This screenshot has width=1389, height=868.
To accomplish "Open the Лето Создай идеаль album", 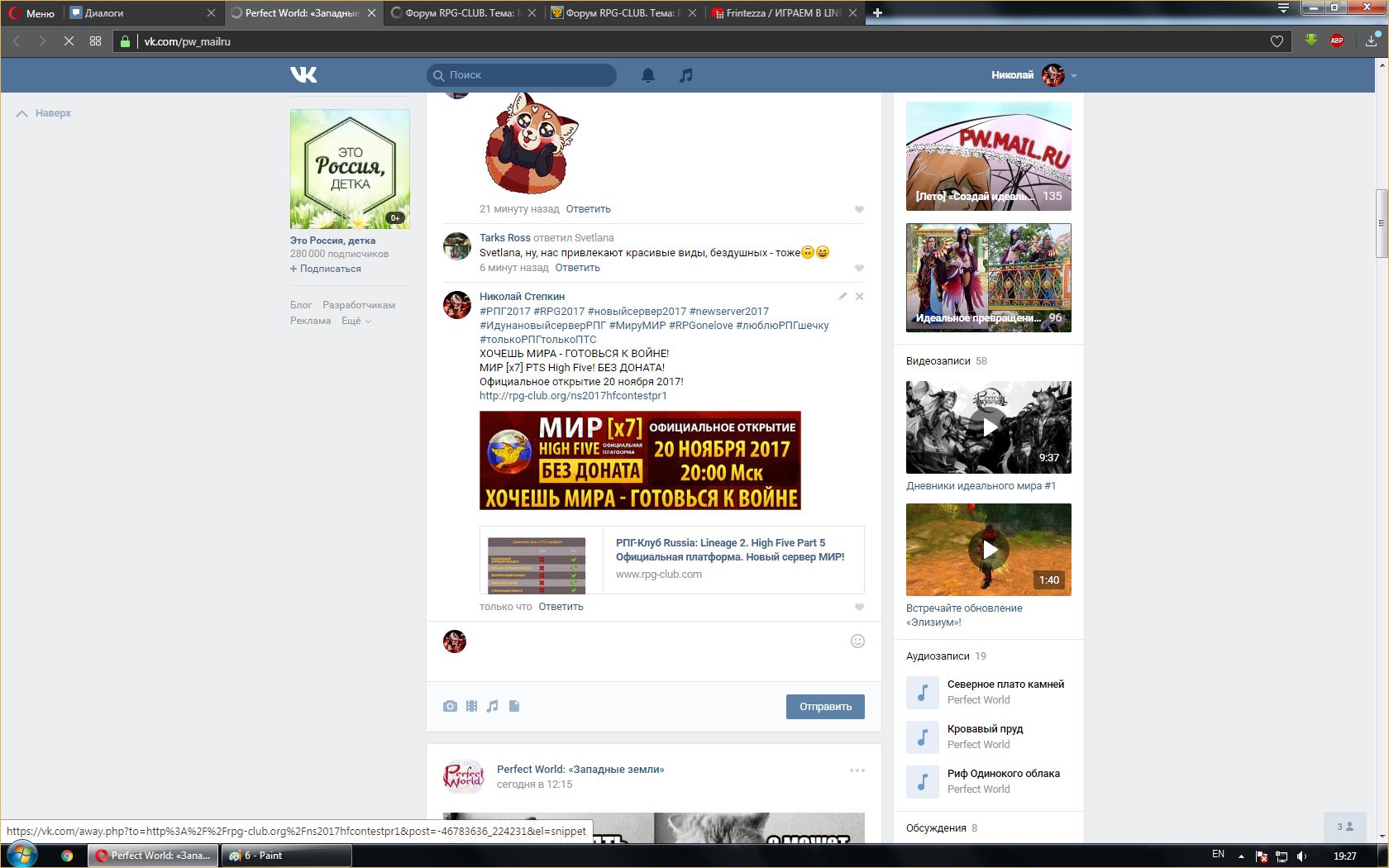I will coord(989,156).
